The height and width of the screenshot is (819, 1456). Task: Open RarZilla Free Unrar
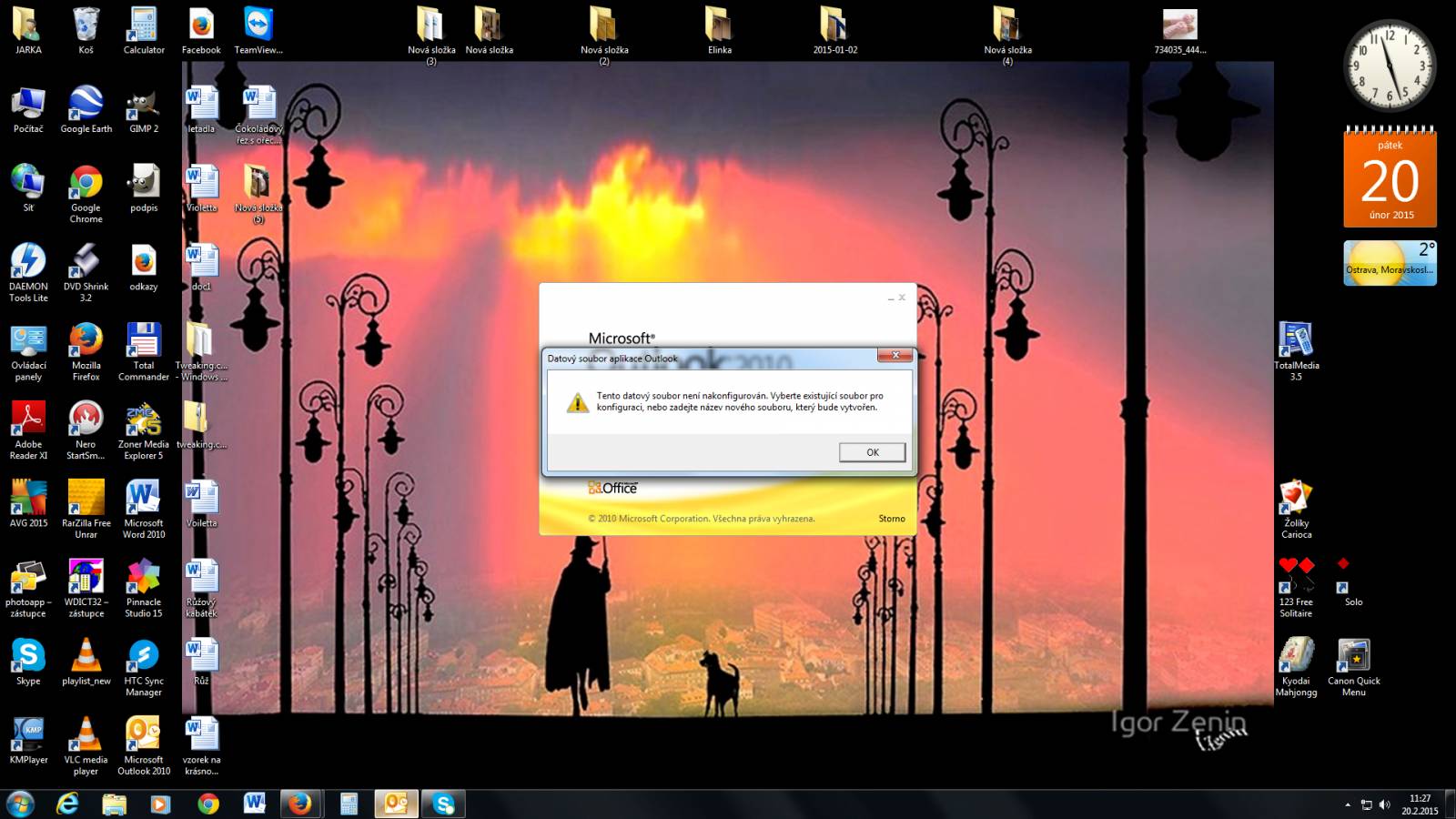pos(86,509)
